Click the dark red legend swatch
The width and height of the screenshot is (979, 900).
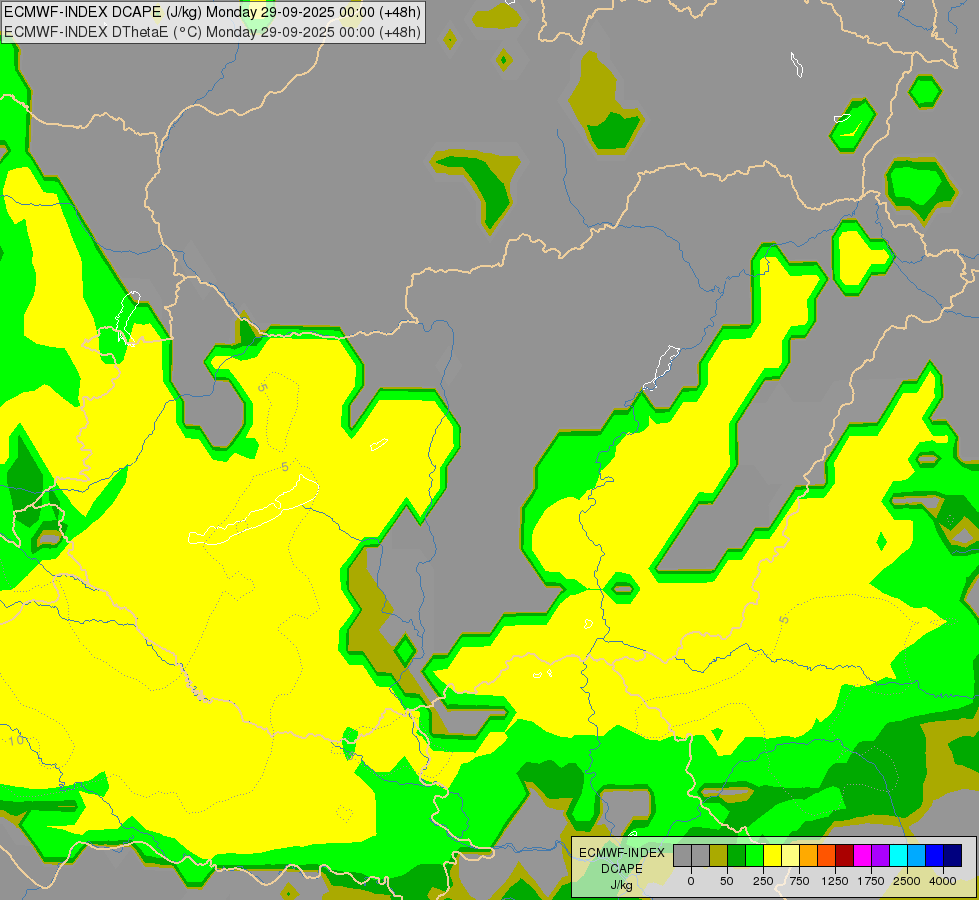(845, 855)
